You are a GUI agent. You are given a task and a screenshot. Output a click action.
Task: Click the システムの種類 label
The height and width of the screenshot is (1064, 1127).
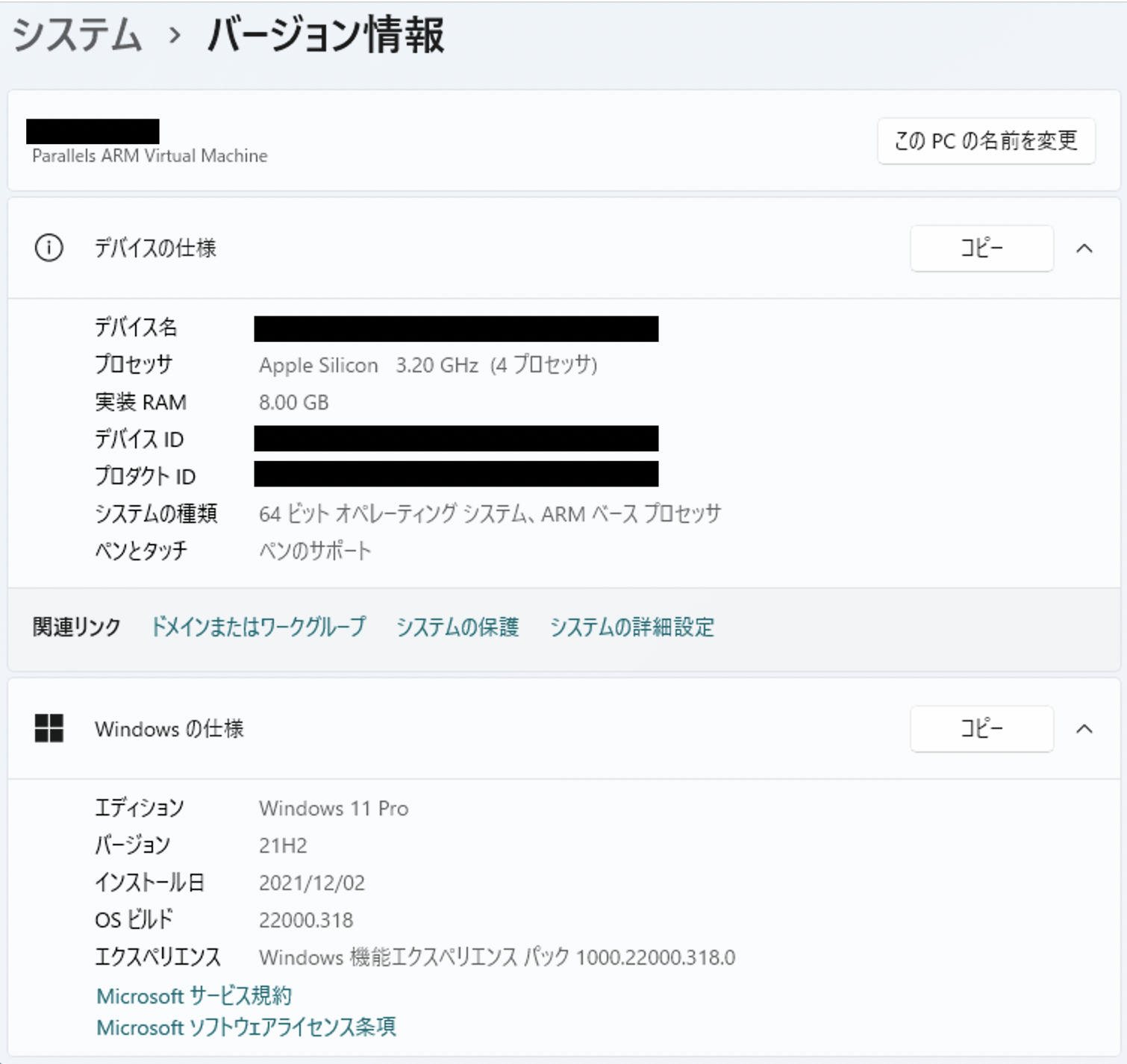[156, 514]
